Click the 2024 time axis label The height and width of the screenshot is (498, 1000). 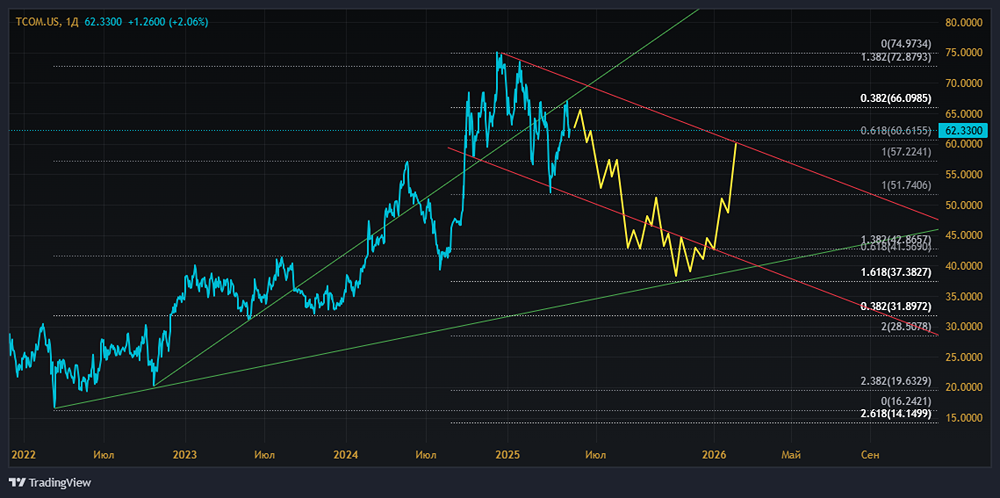point(346,455)
